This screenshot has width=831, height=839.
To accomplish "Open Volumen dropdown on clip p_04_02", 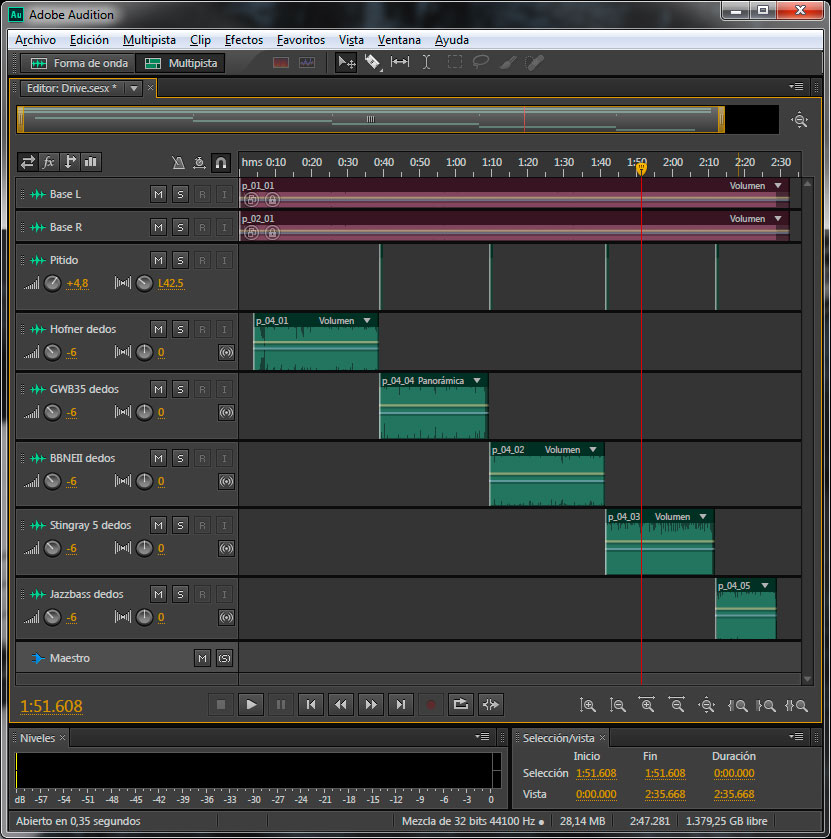I will click(593, 449).
